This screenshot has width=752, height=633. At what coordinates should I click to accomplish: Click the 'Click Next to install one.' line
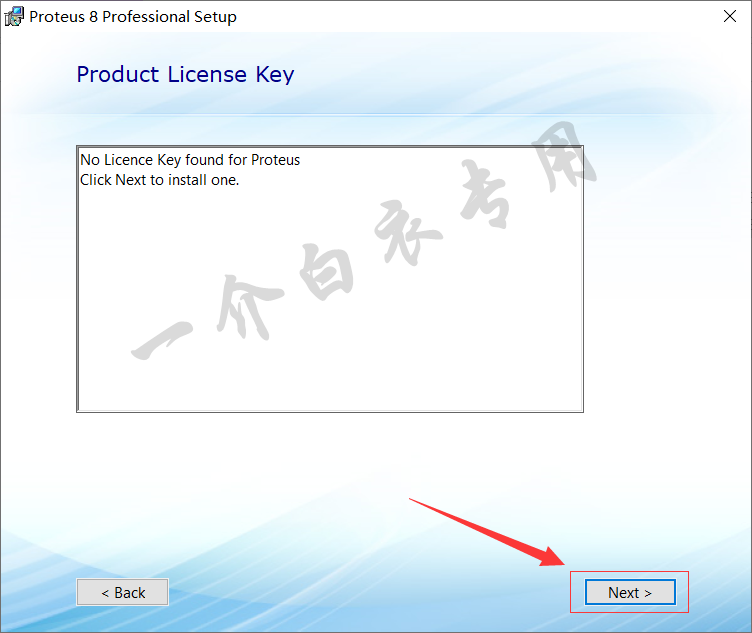tap(159, 180)
